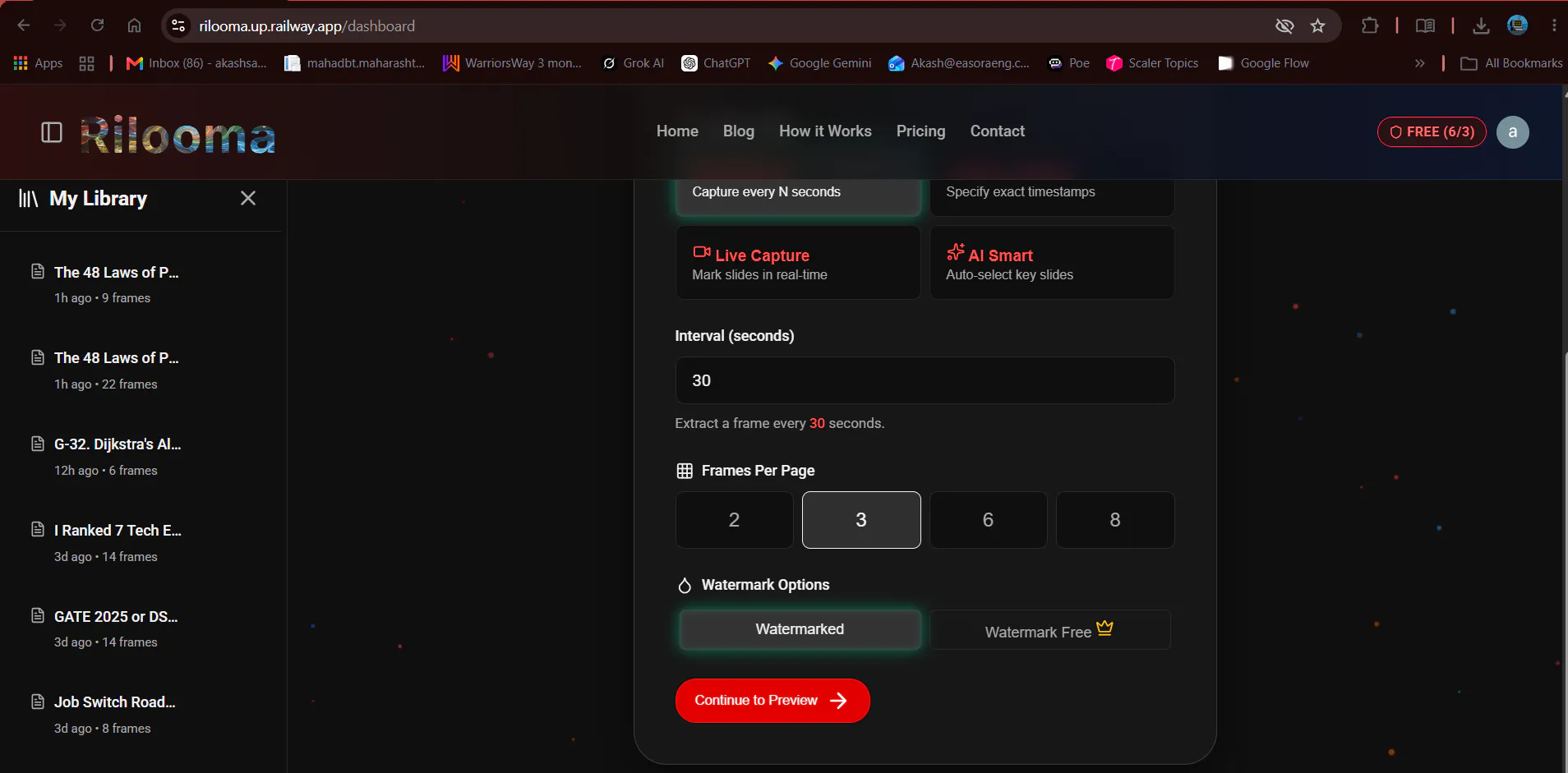Open the ChatGPT bookmark
The width and height of the screenshot is (1568, 773).
[716, 63]
